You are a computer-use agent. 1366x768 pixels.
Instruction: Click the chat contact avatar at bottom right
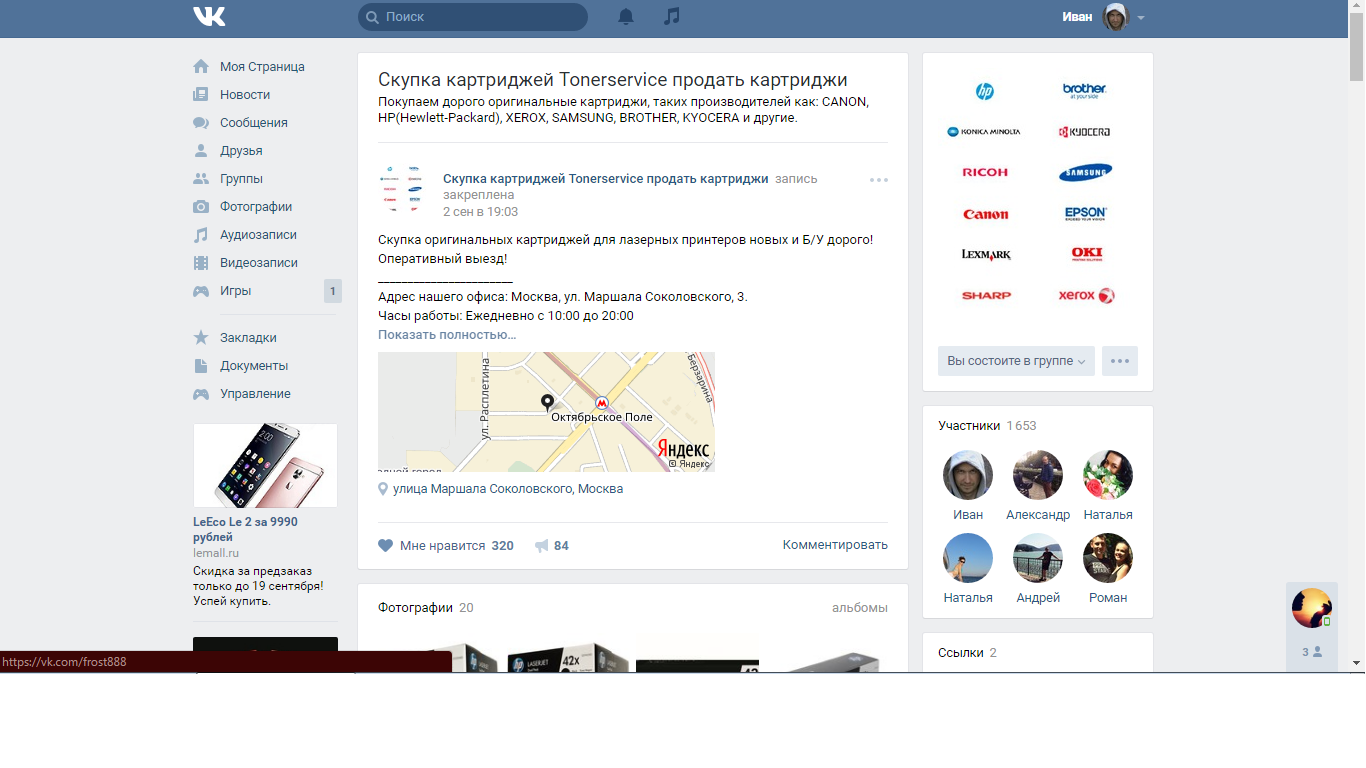click(x=1312, y=608)
